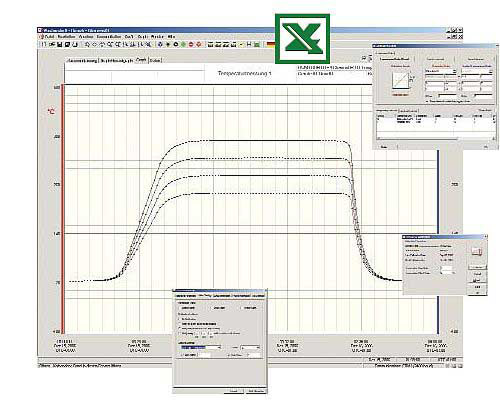Open the Datei menu
Image resolution: width=500 pixels, height=400 pixels.
49,37
